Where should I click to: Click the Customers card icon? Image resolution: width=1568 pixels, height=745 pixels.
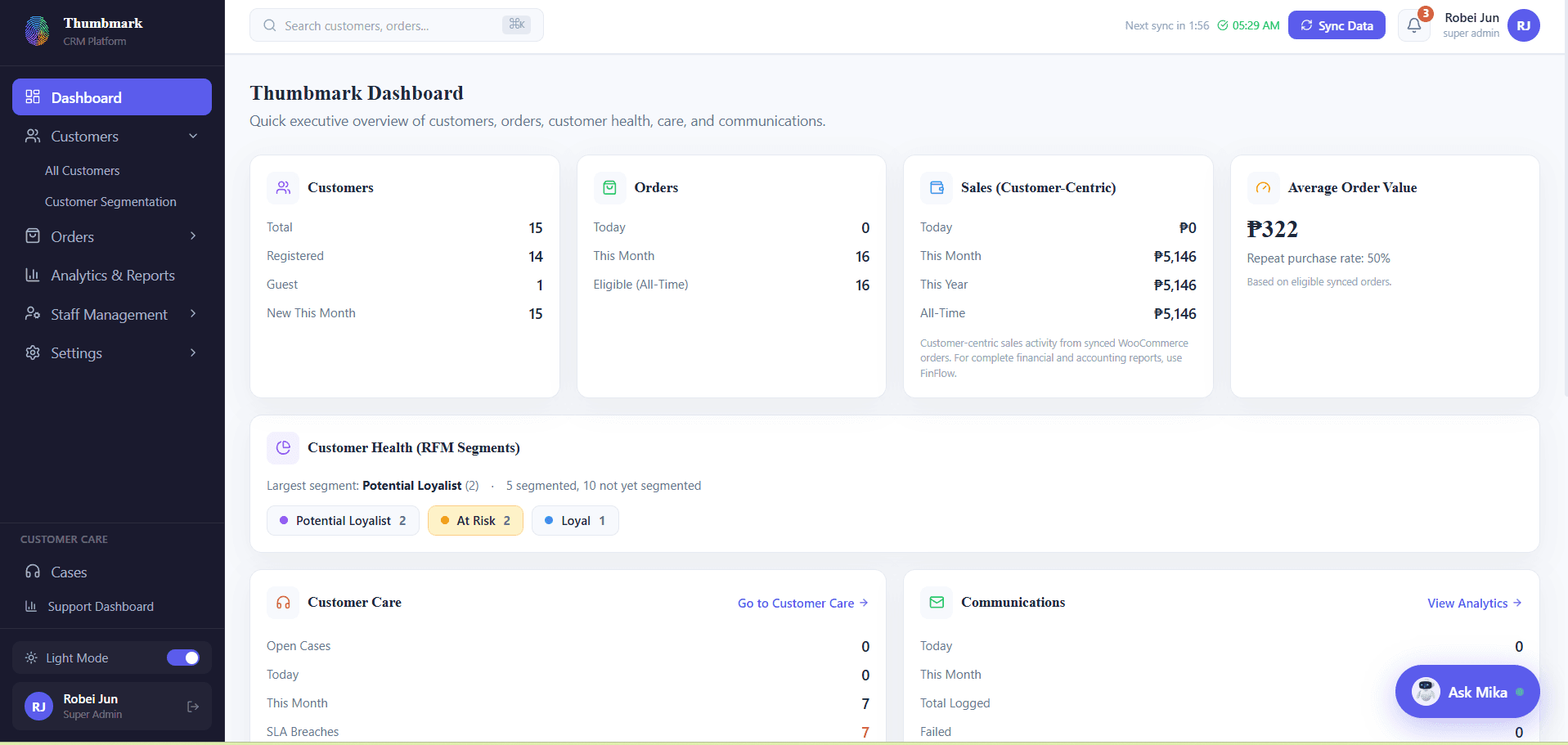(283, 187)
